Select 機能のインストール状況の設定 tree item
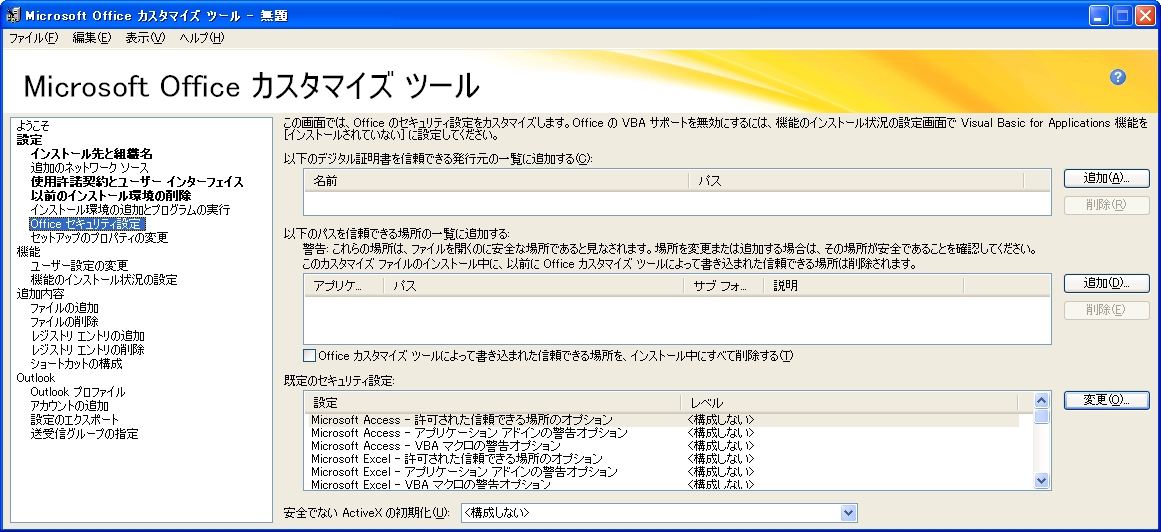1161x532 pixels. click(103, 280)
